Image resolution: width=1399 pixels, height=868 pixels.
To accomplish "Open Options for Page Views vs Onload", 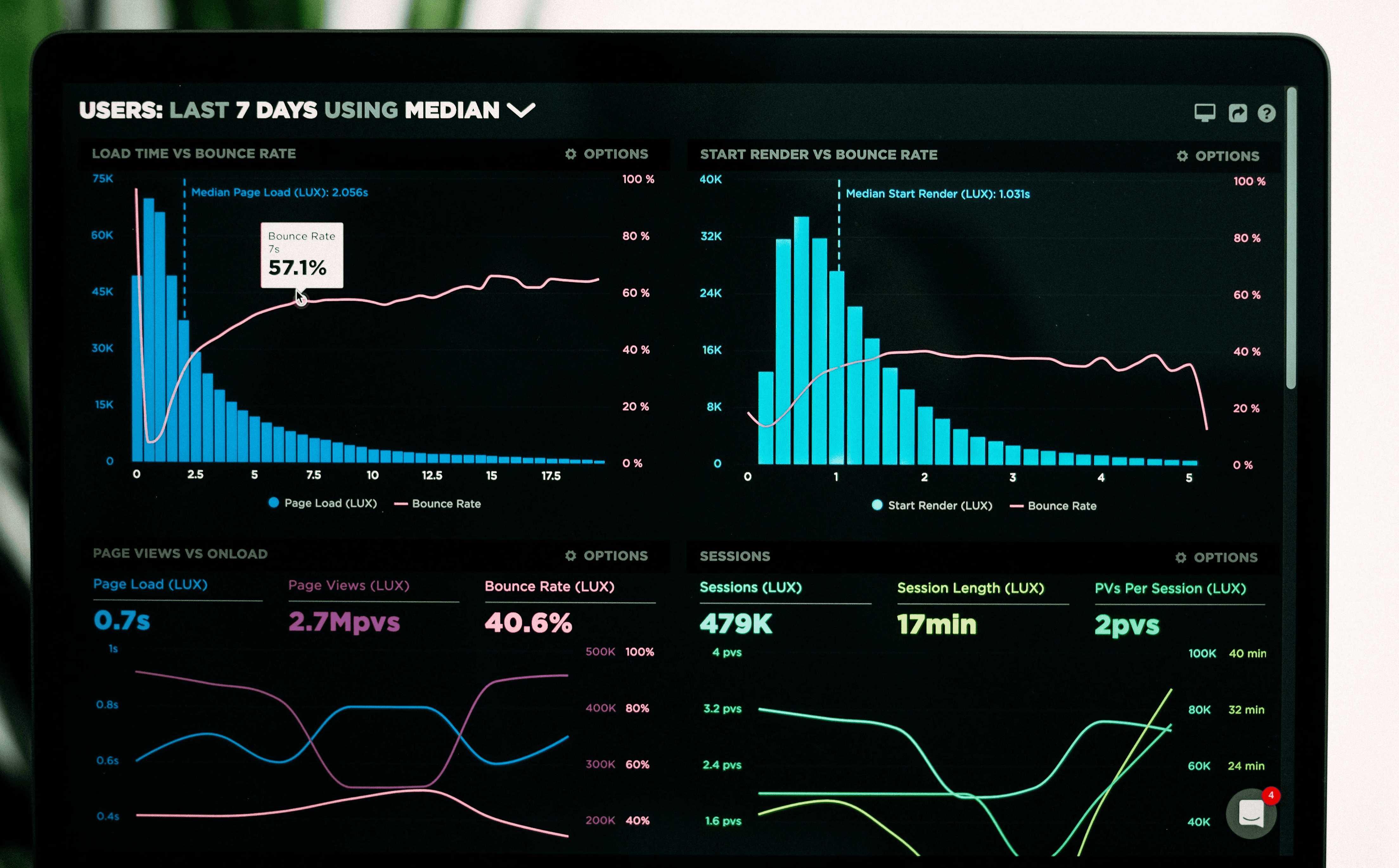I will point(606,555).
